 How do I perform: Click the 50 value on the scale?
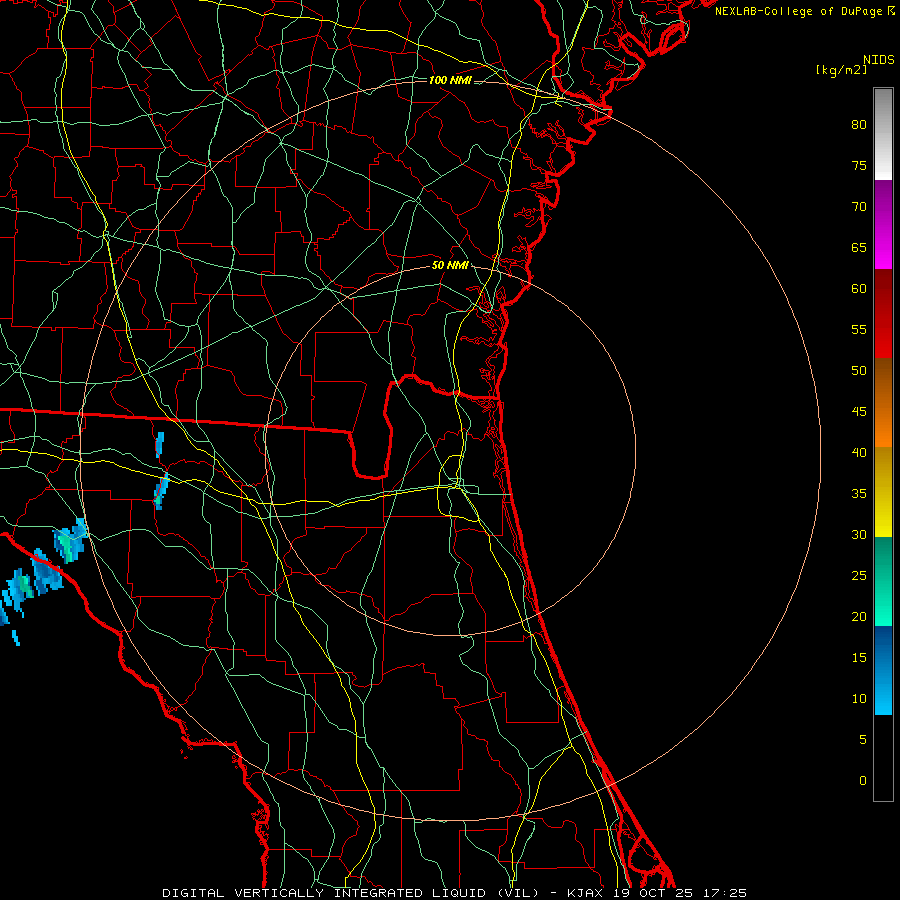tap(859, 371)
